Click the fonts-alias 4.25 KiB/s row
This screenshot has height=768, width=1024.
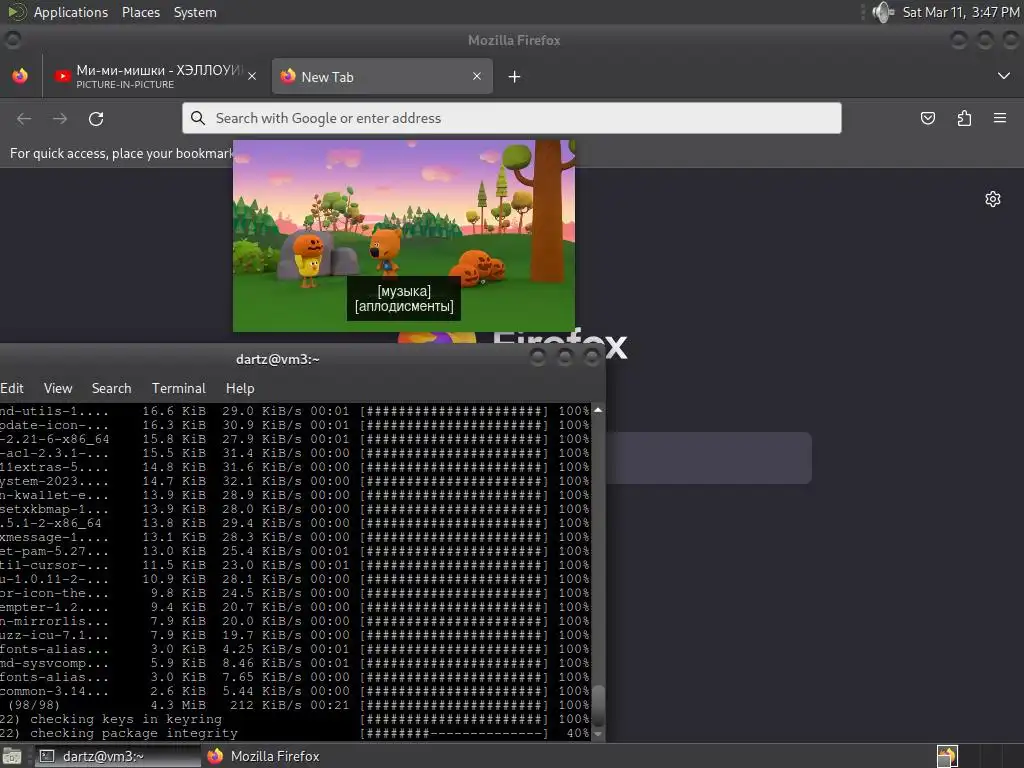pyautogui.click(x=295, y=649)
